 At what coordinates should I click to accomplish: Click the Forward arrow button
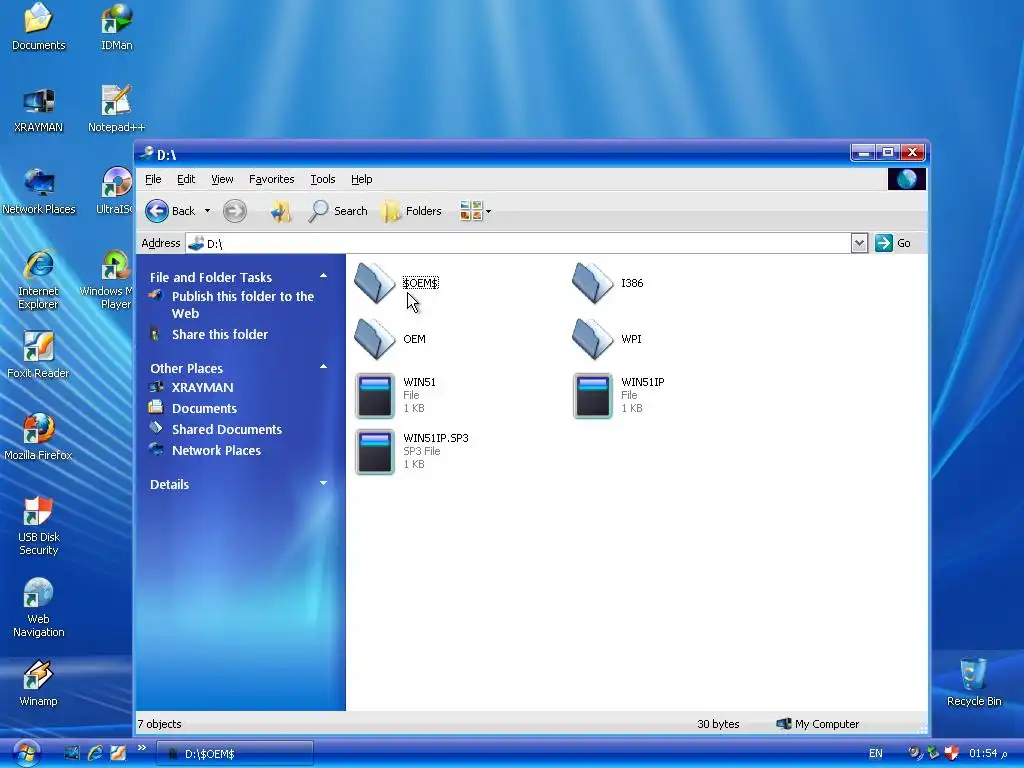234,211
